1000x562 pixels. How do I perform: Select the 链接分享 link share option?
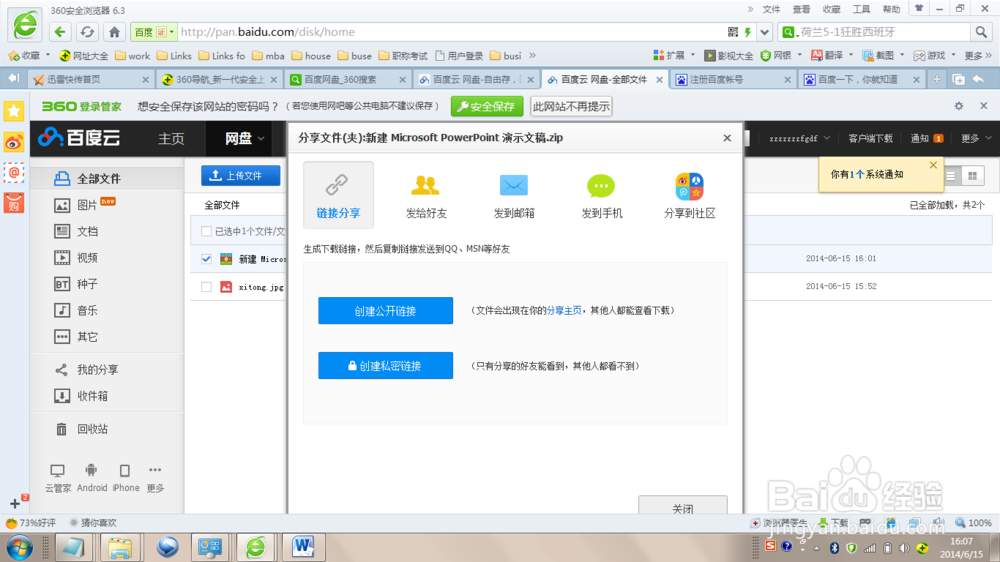pyautogui.click(x=338, y=195)
